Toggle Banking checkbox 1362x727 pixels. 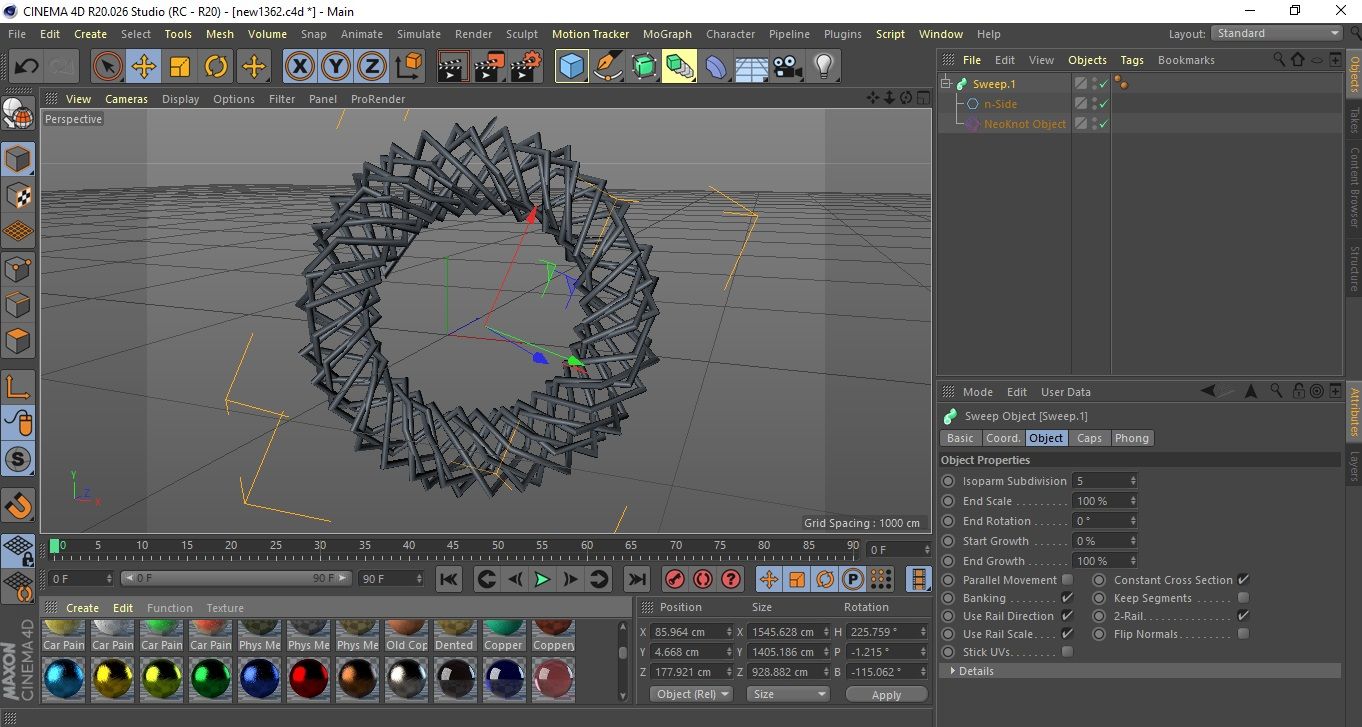point(1067,598)
